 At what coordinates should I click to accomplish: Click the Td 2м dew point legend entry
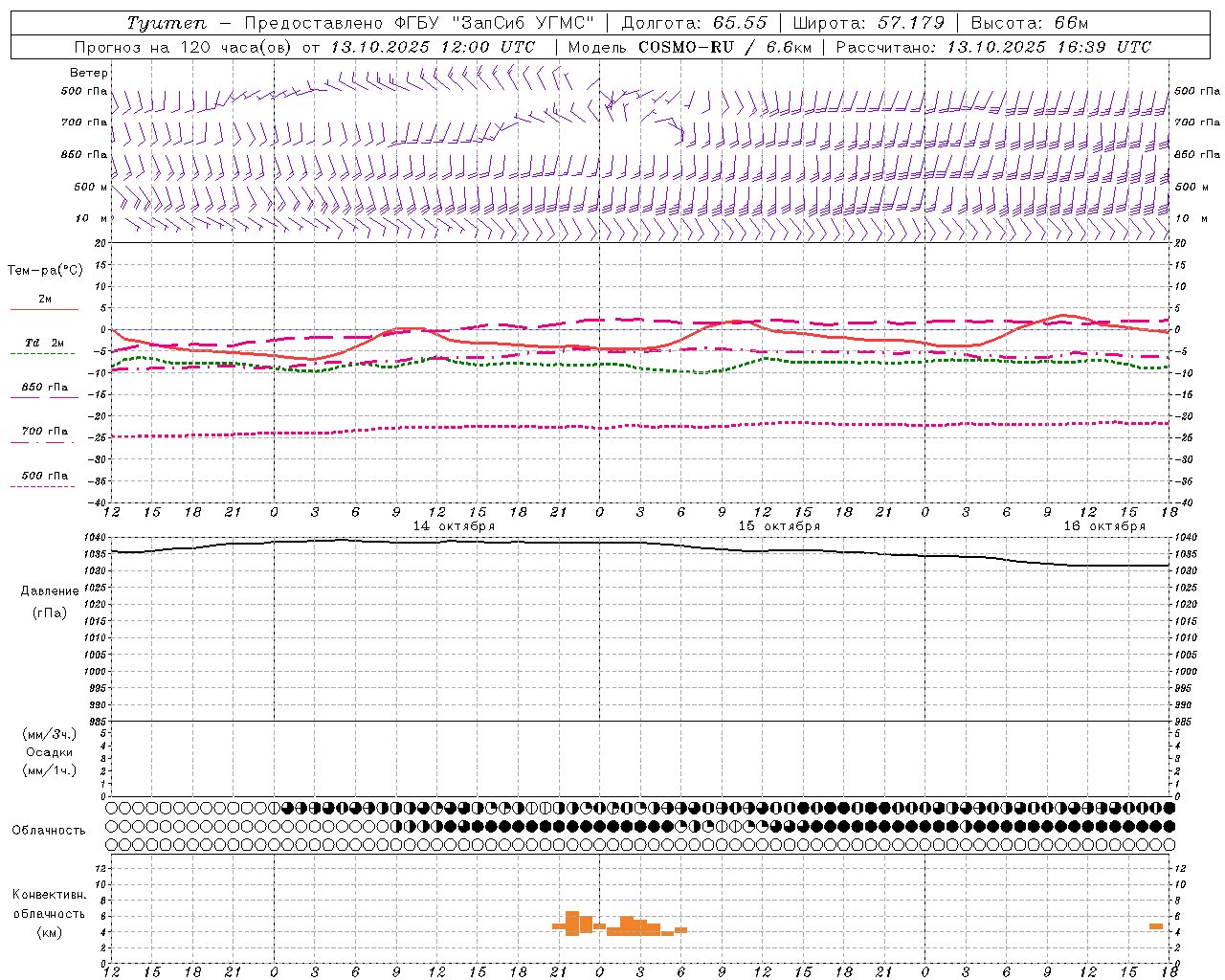[45, 343]
